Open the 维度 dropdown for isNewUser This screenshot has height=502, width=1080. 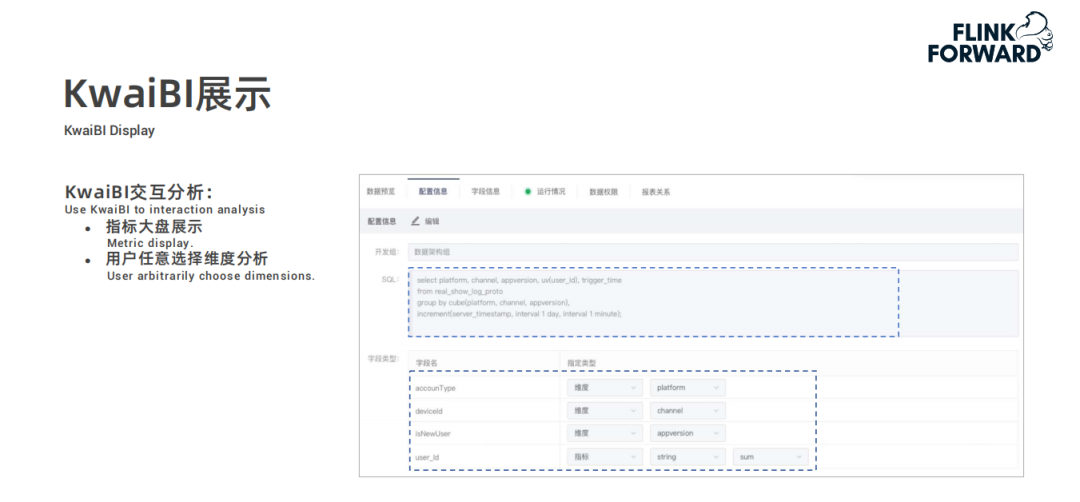coord(605,433)
